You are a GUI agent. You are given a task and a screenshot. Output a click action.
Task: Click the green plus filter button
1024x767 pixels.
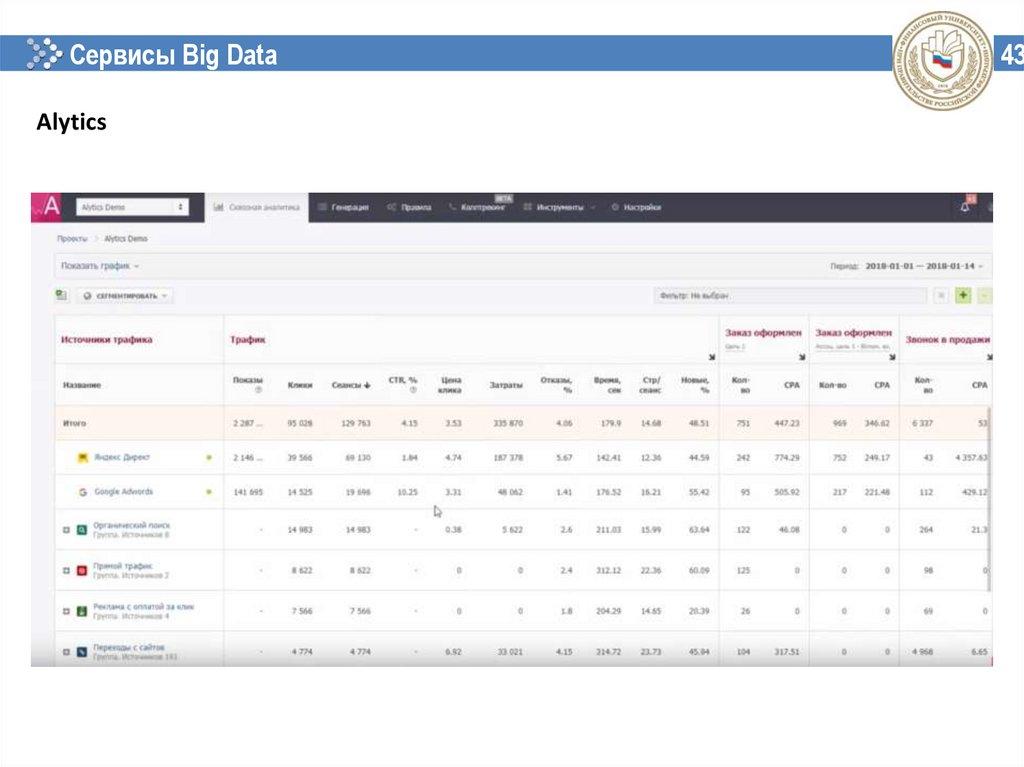pos(963,295)
